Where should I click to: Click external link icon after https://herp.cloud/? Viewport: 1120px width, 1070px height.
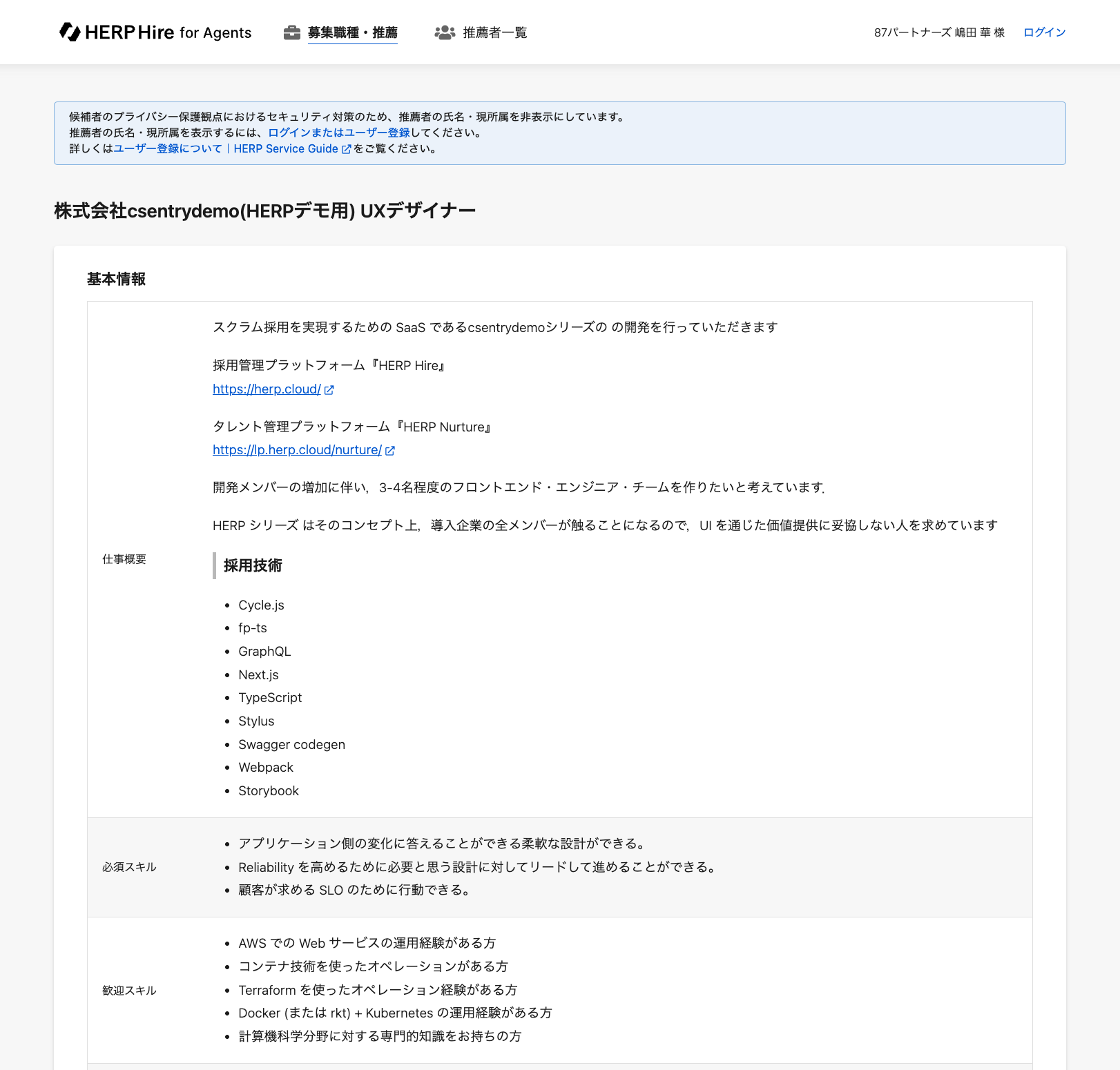(x=329, y=390)
